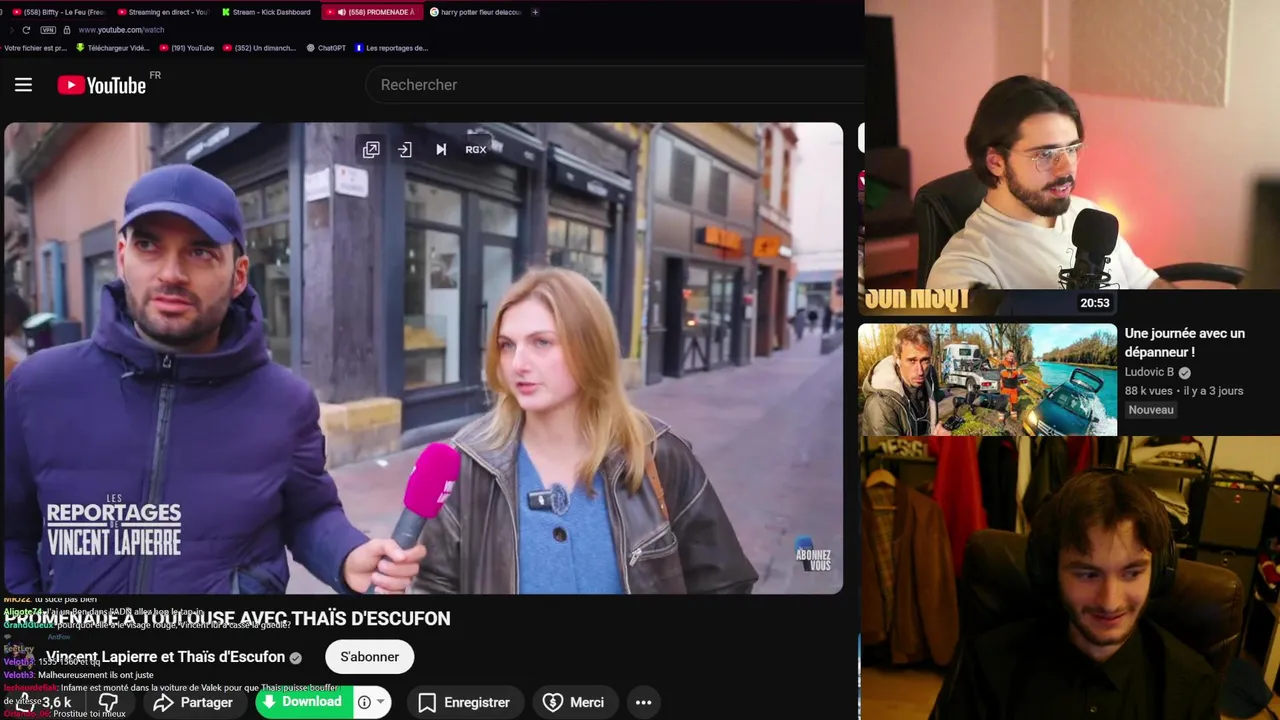
Task: Open Vincent Lapierre et Thaïs d'Escufon channel
Action: point(165,657)
